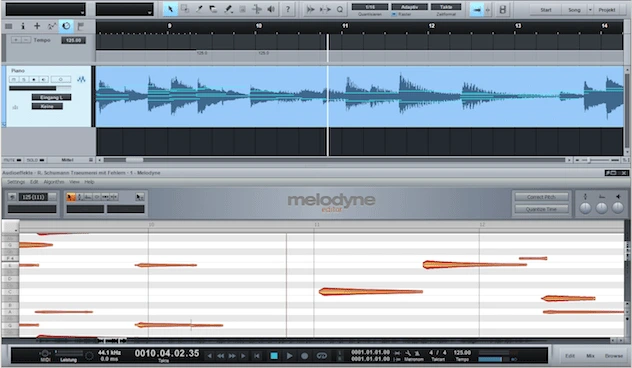
Task: Mute the Piano track
Action: (13, 79)
